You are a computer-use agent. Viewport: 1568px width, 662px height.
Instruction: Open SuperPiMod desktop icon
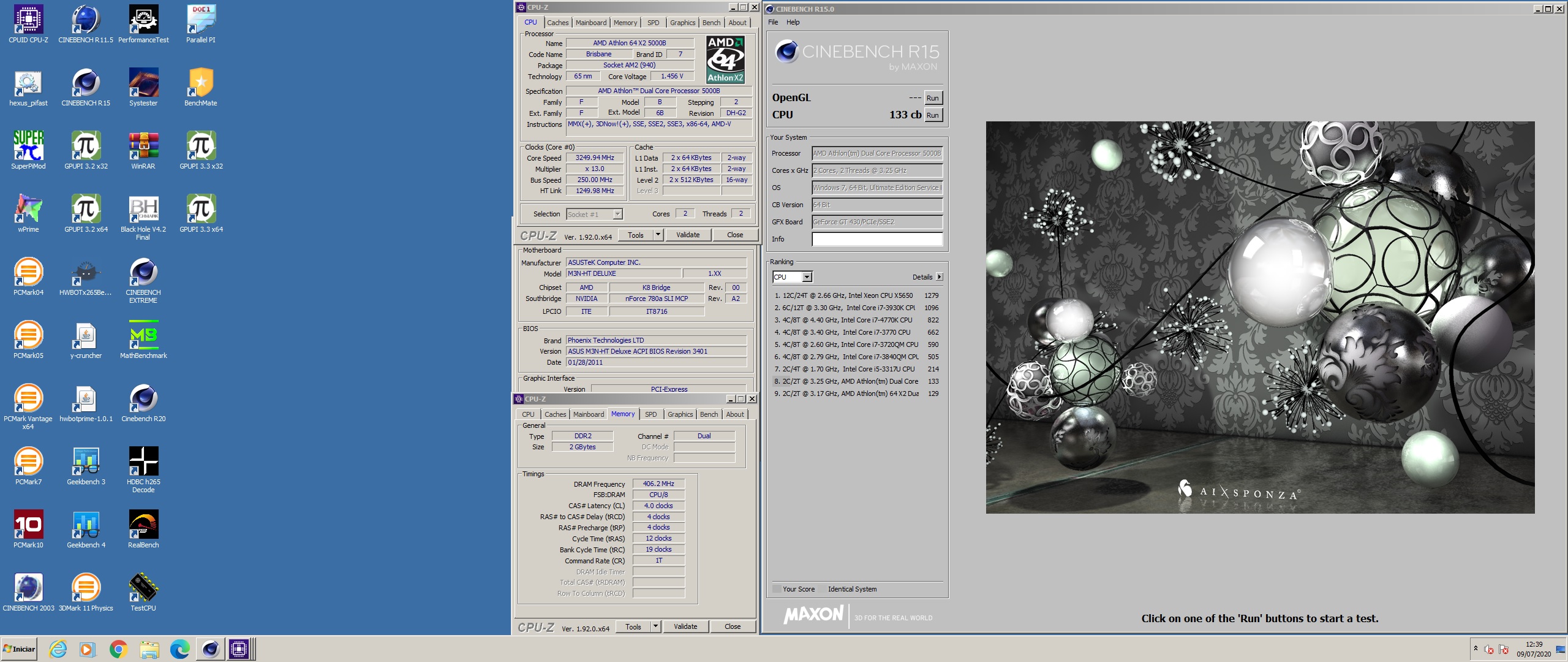28,150
